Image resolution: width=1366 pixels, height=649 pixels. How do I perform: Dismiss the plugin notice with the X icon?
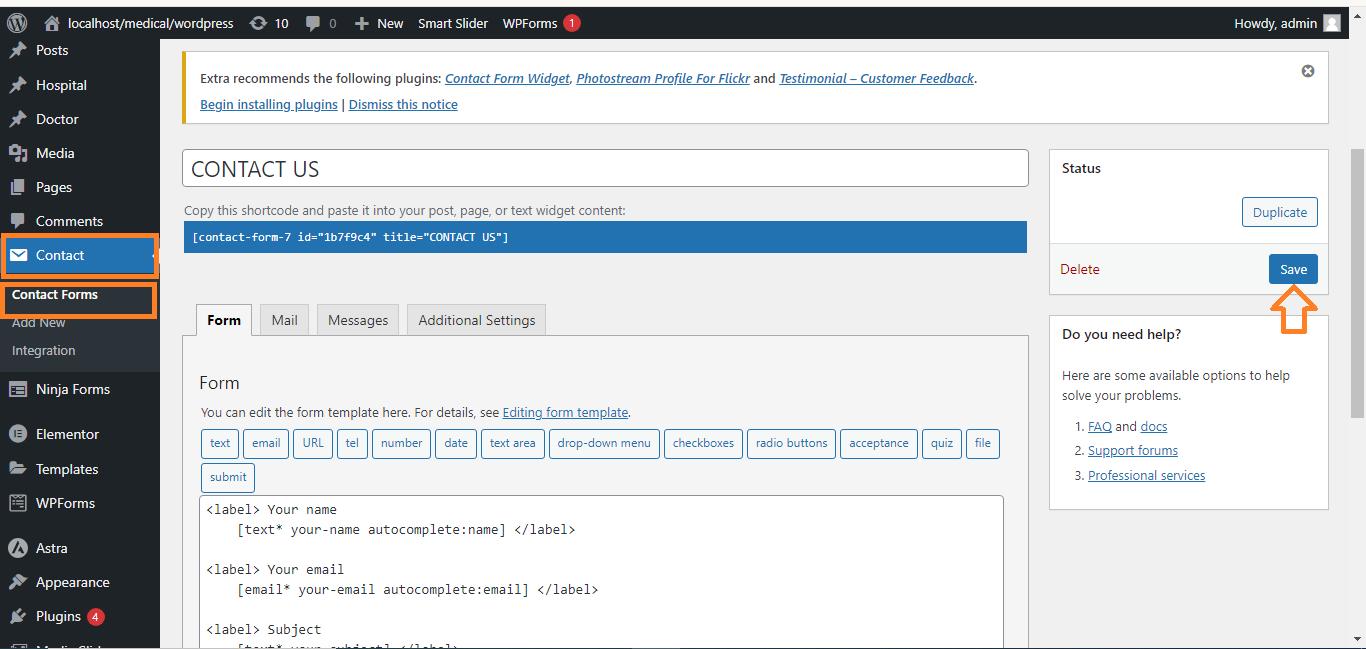[1308, 71]
